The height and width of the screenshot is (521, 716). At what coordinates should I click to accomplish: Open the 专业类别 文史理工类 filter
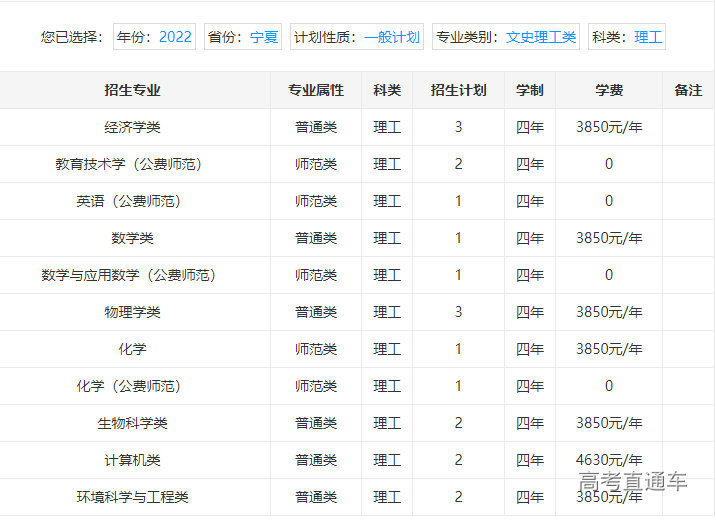point(506,37)
